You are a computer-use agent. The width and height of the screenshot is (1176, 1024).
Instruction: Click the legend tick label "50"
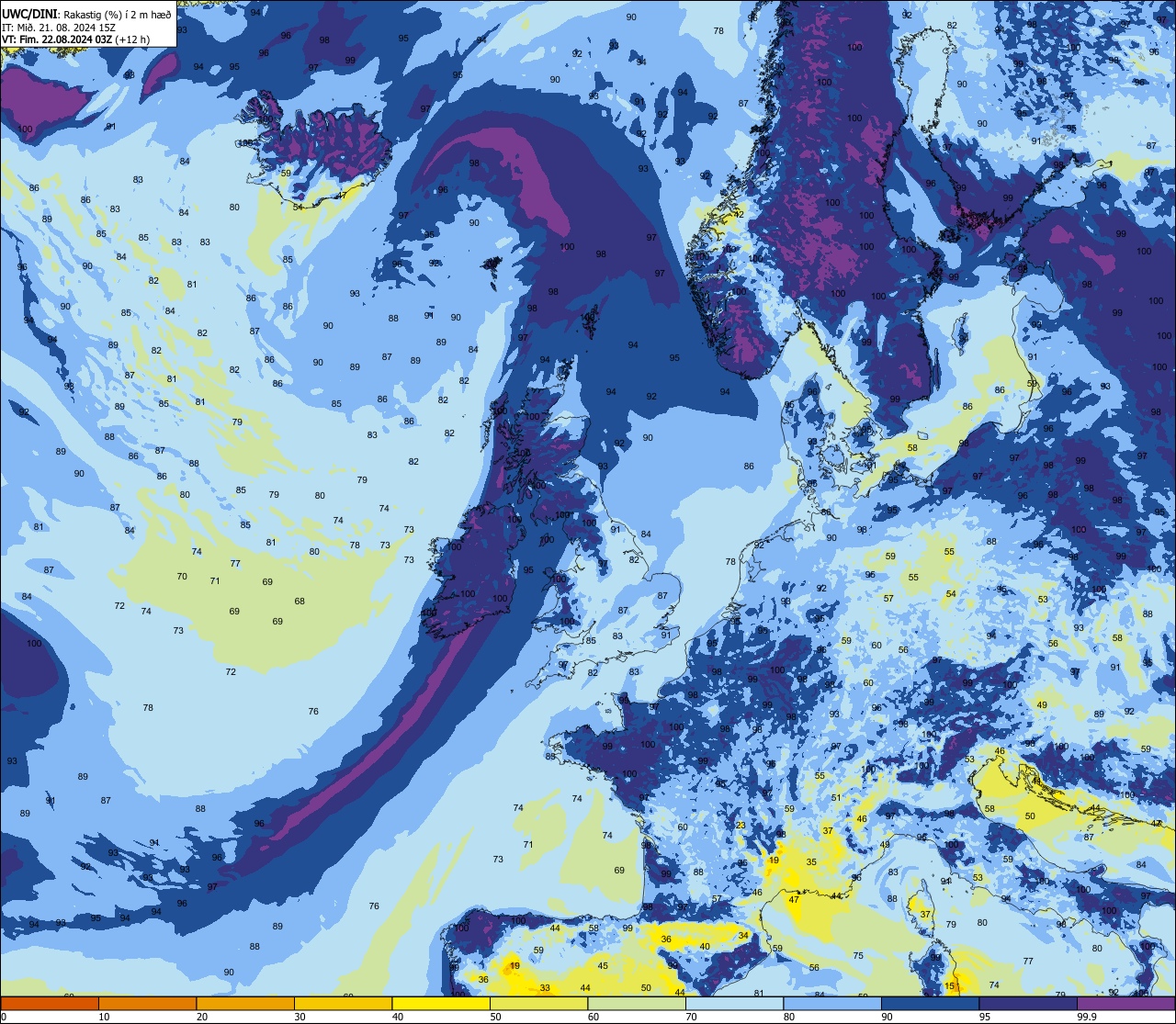pos(495,1017)
